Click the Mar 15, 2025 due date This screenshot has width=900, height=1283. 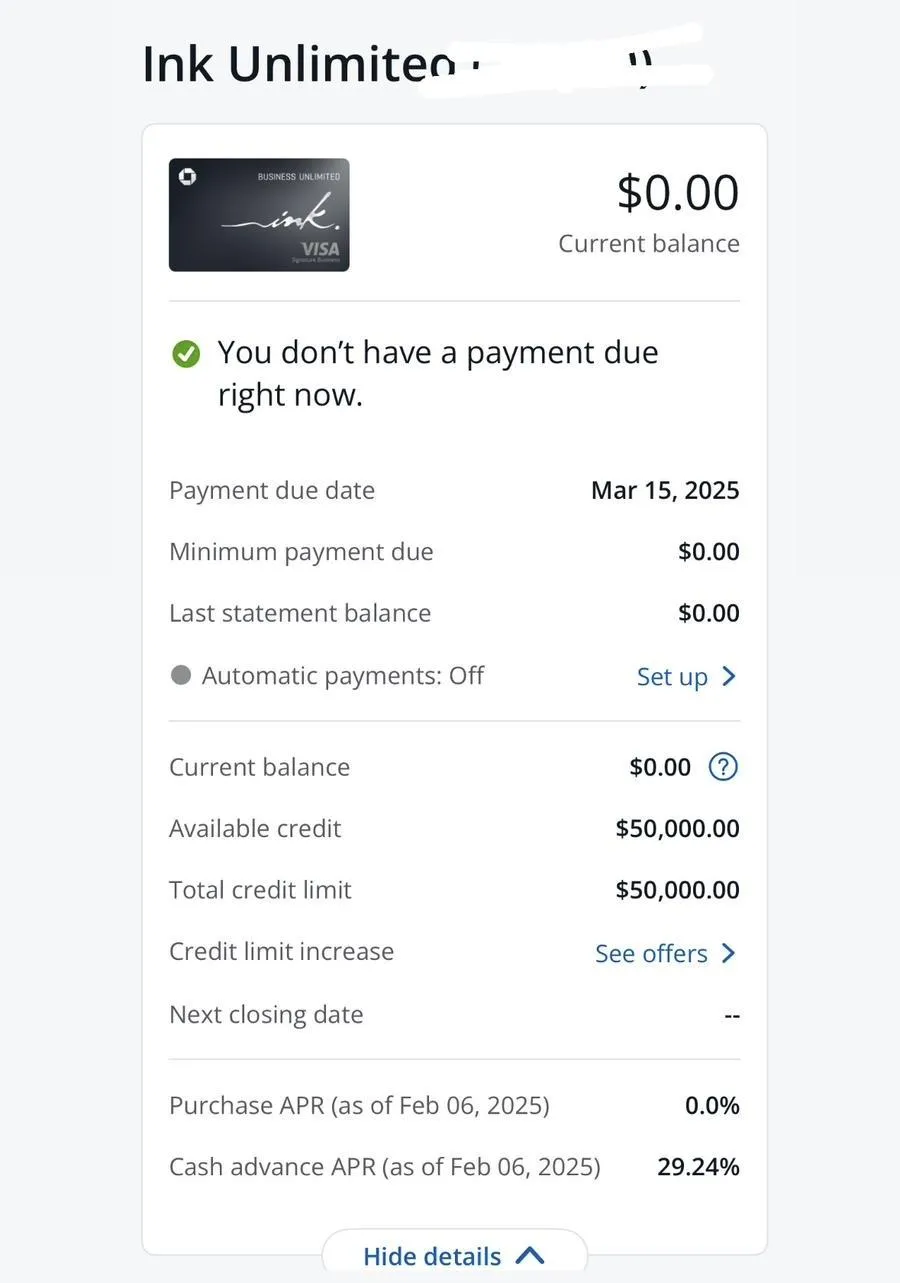click(665, 490)
